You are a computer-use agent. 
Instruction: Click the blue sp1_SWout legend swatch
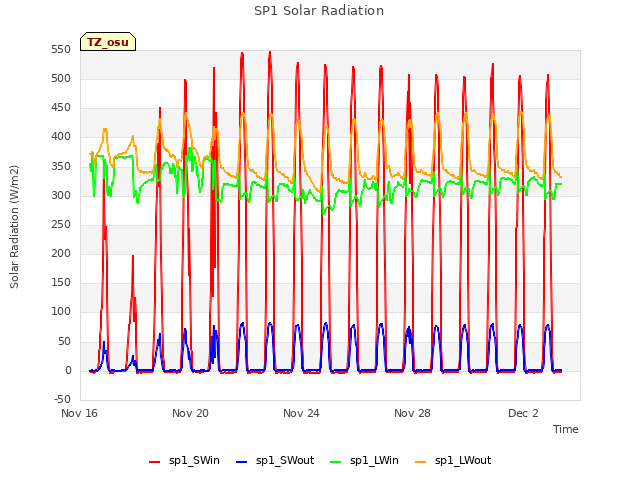[x=242, y=462]
